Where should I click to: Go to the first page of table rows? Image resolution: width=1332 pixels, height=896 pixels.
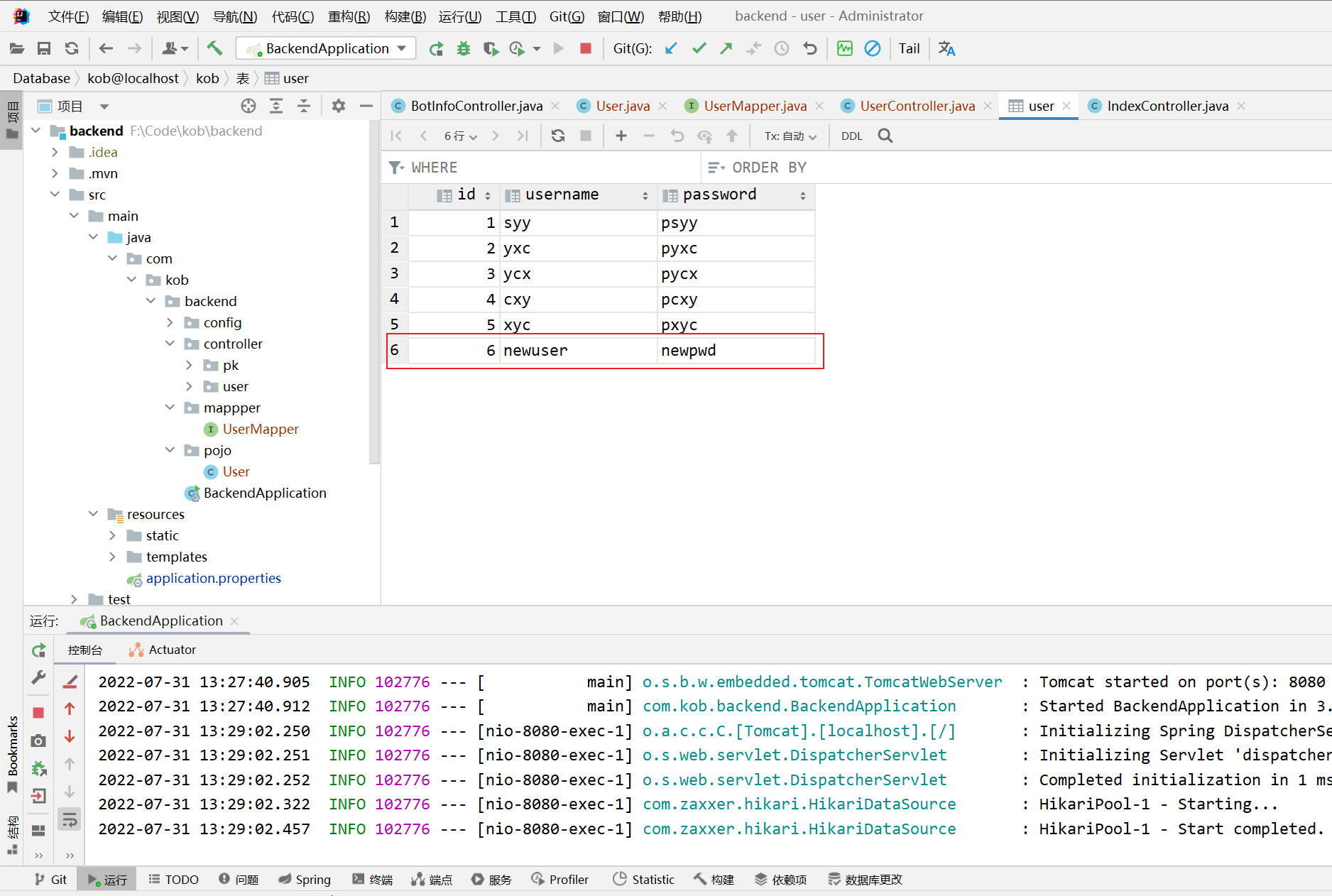[396, 136]
